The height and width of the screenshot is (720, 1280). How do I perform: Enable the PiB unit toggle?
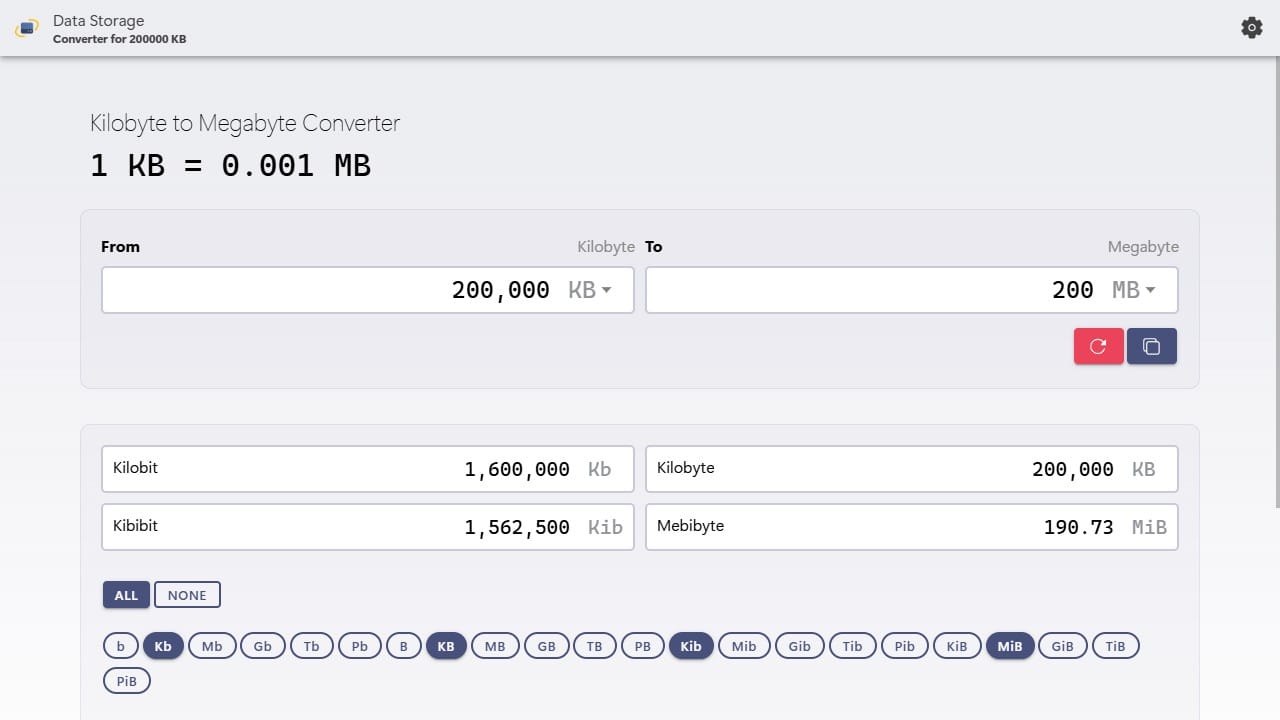126,681
